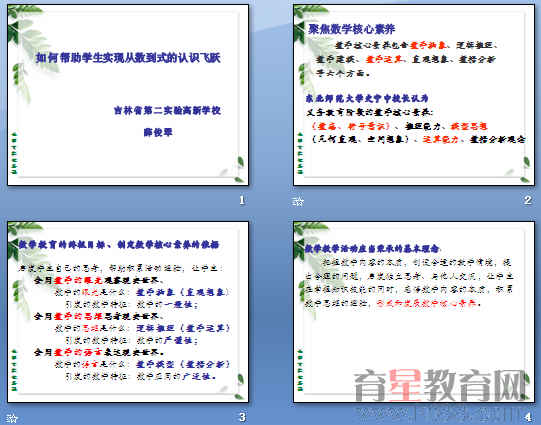Click the title 如何帮助学生实现从数到式的认识飞跃

128,58
